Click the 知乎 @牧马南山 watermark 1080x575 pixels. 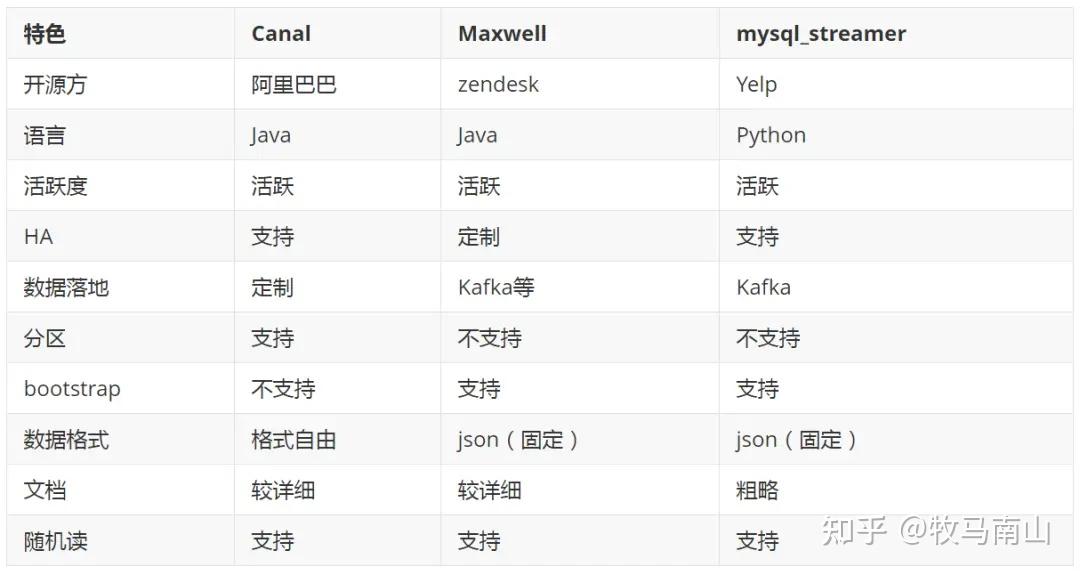pyautogui.click(x=936, y=531)
